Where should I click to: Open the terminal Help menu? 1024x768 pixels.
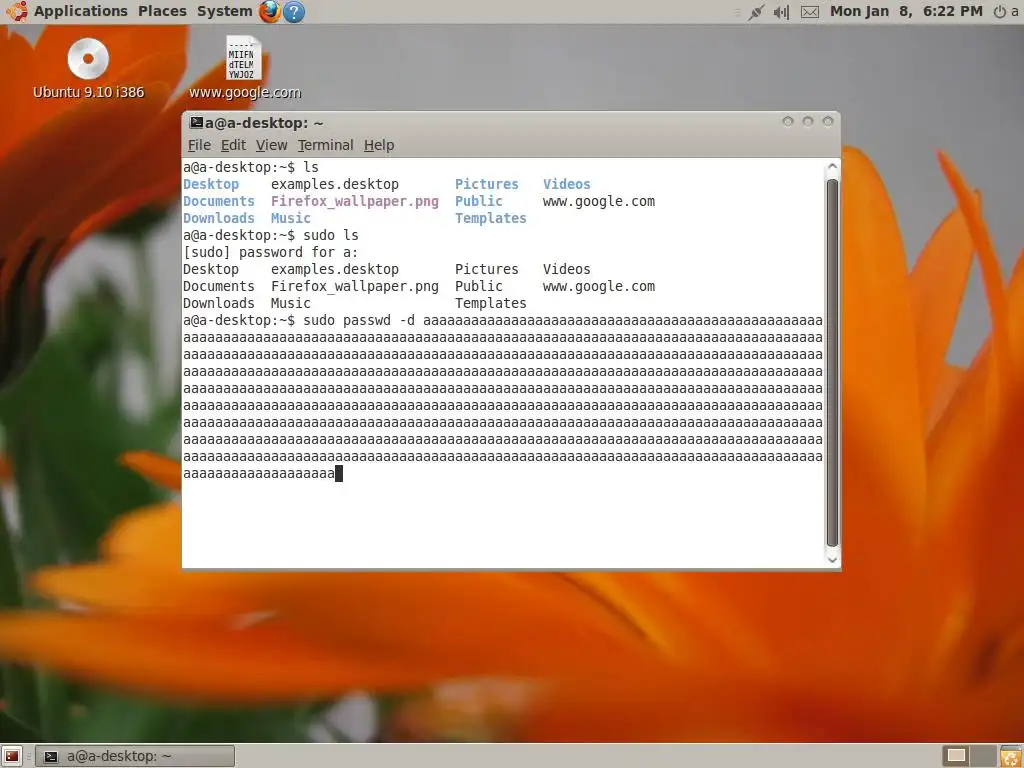pyautogui.click(x=379, y=145)
